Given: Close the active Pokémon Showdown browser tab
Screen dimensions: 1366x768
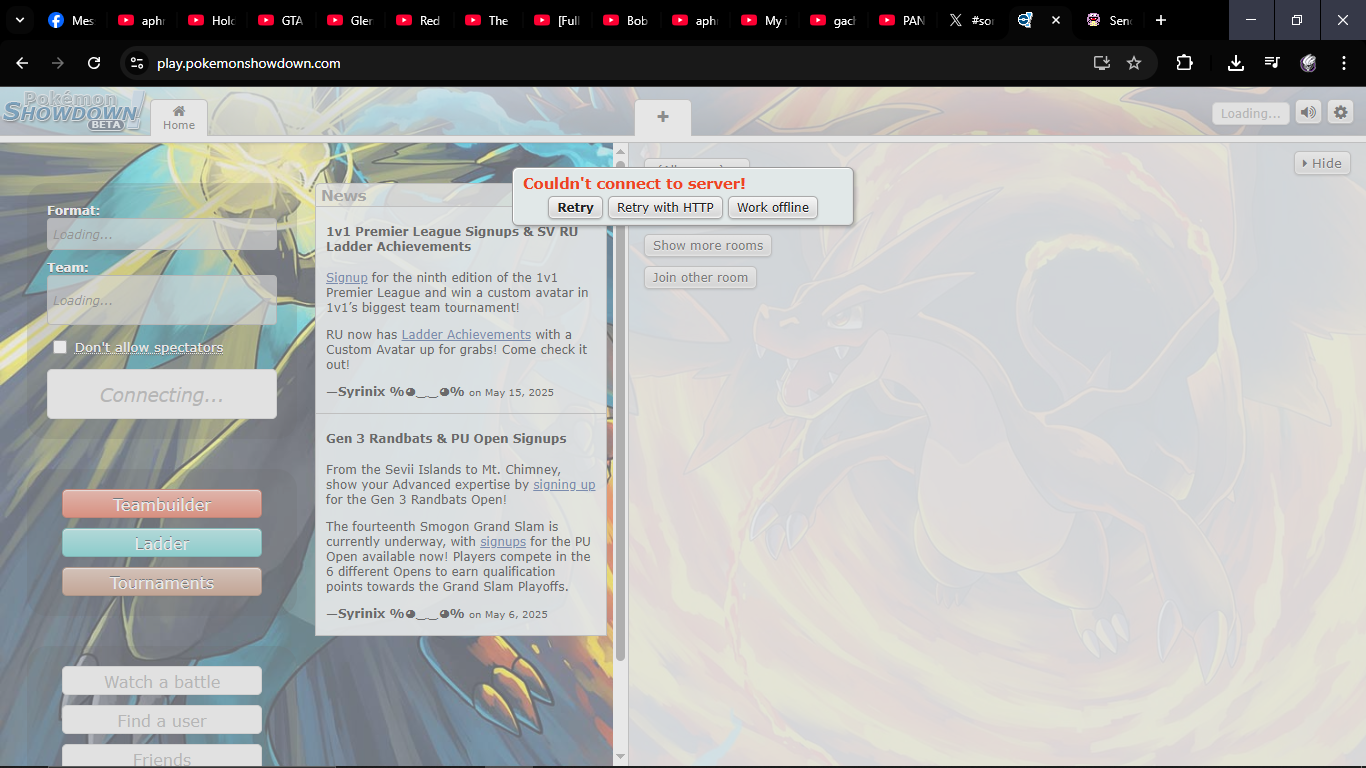Looking at the screenshot, I should pos(1055,20).
